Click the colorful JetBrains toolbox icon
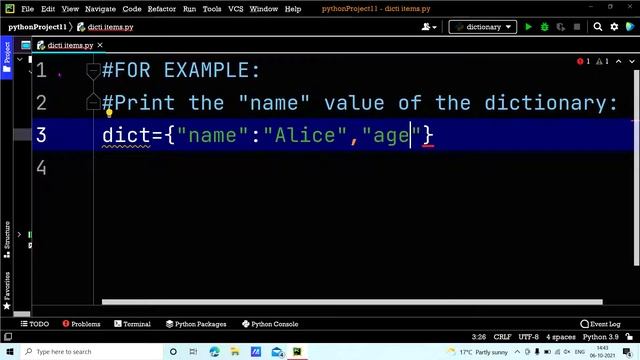640x360 pixels. click(x=630, y=27)
